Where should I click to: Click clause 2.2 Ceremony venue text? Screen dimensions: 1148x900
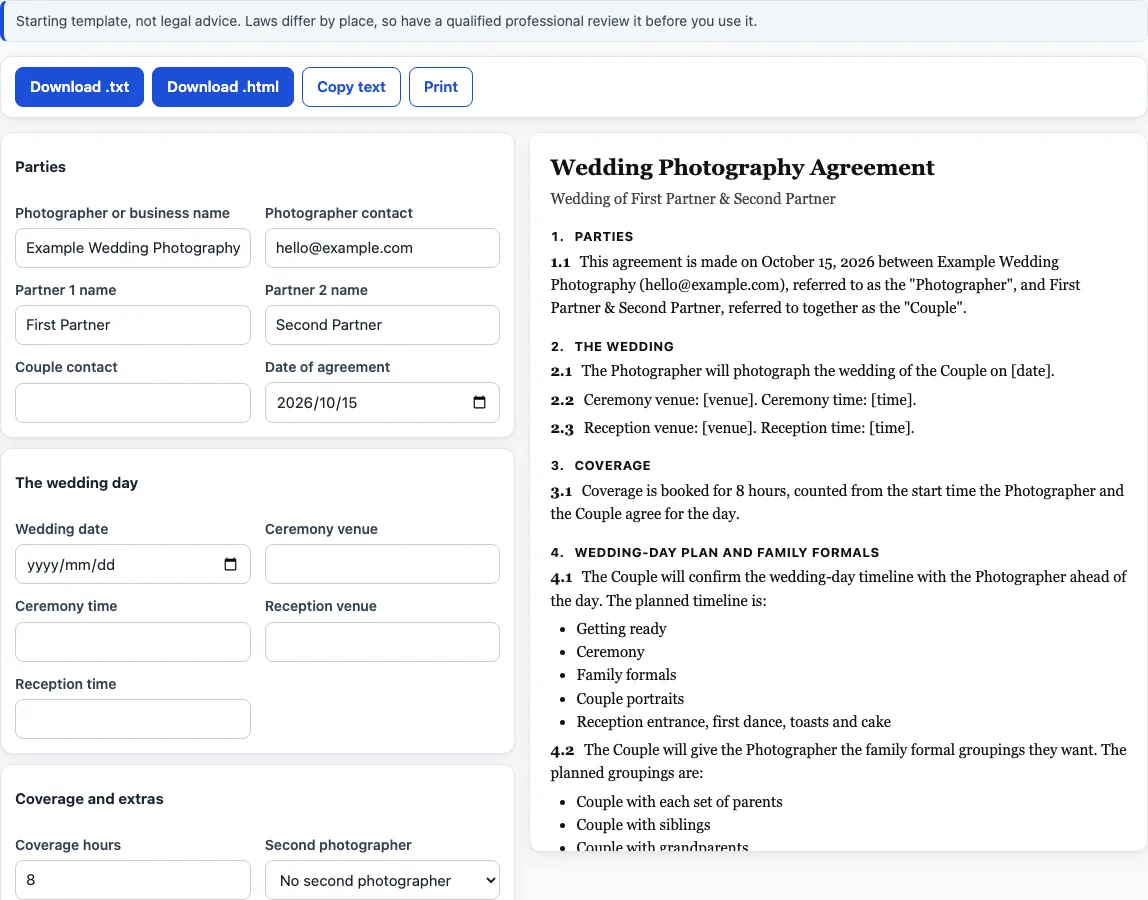(x=734, y=400)
